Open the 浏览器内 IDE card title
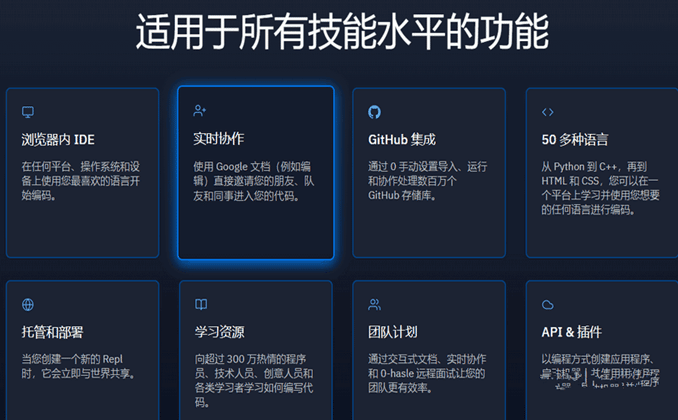This screenshot has width=678, height=420. pyautogui.click(x=58, y=140)
